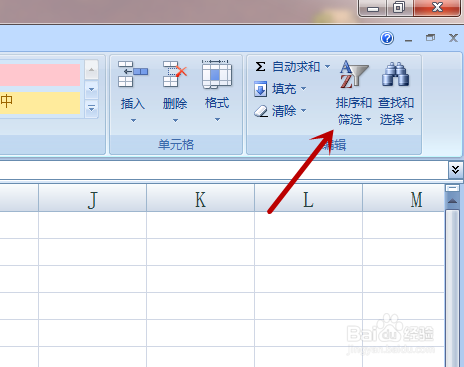
Task: Open the Clear (清除) dropdown arrow
Action: point(304,110)
